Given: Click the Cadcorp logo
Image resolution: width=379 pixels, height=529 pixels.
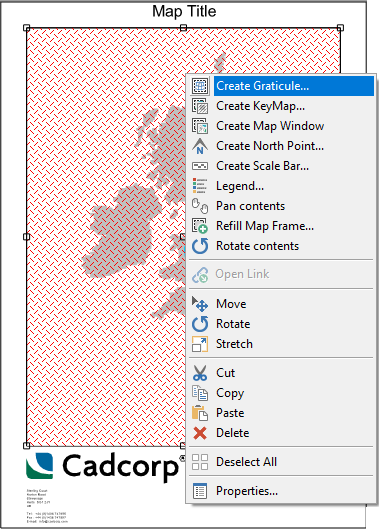Looking at the screenshot, I should click(105, 467).
